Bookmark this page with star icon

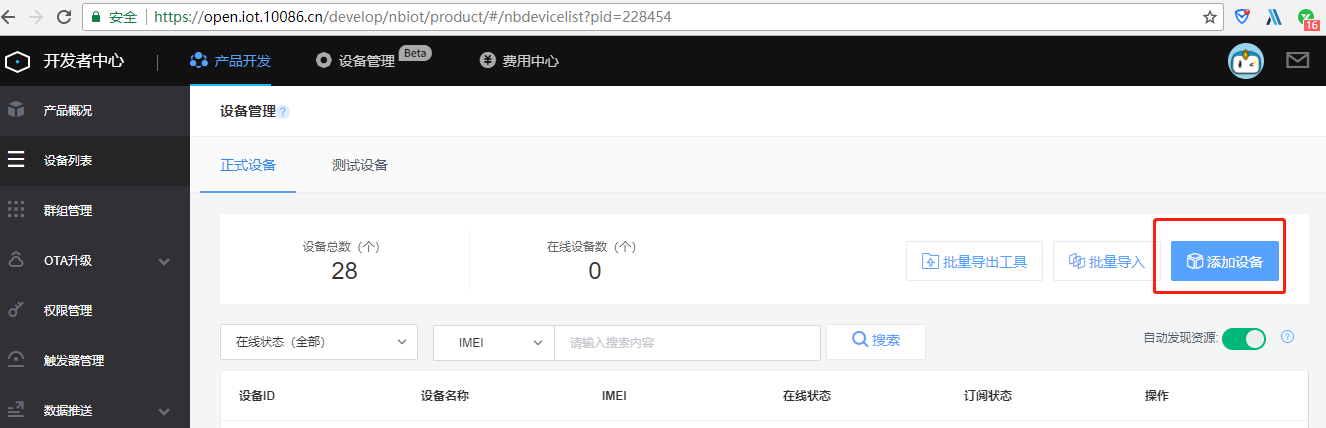(1210, 17)
